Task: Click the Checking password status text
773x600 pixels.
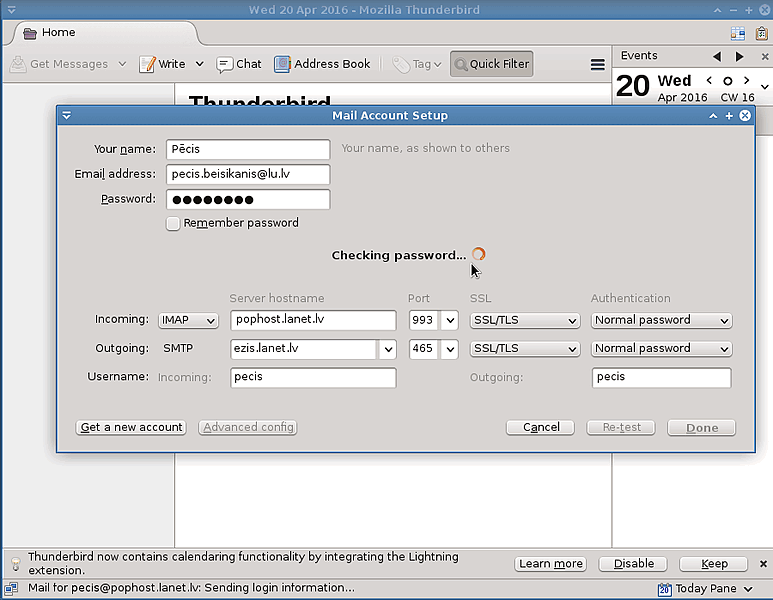Action: pyautogui.click(x=398, y=255)
